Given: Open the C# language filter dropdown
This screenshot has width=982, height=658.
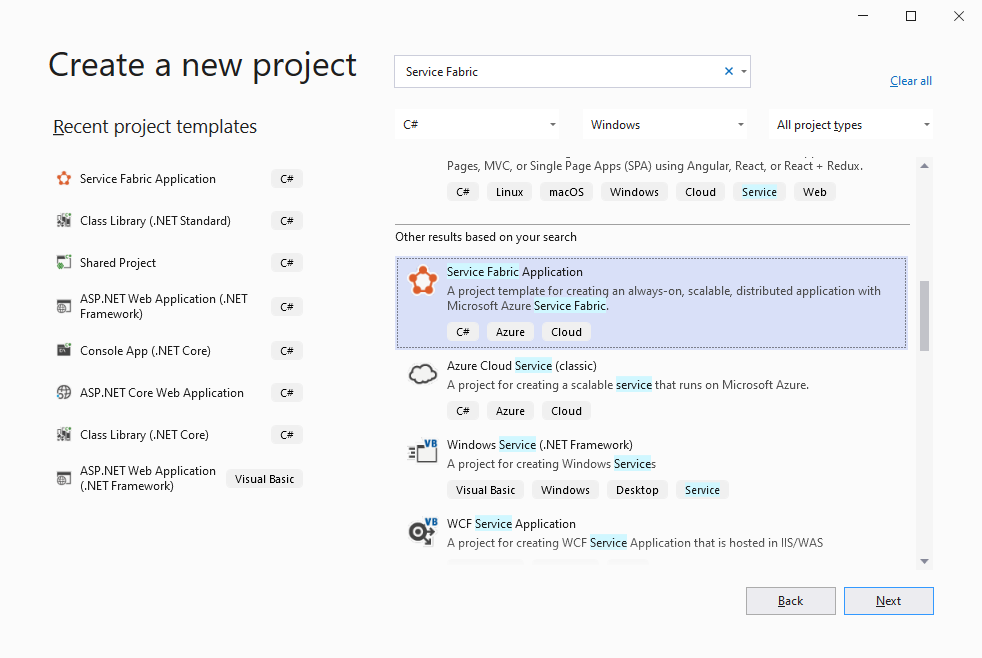Looking at the screenshot, I should [x=477, y=125].
